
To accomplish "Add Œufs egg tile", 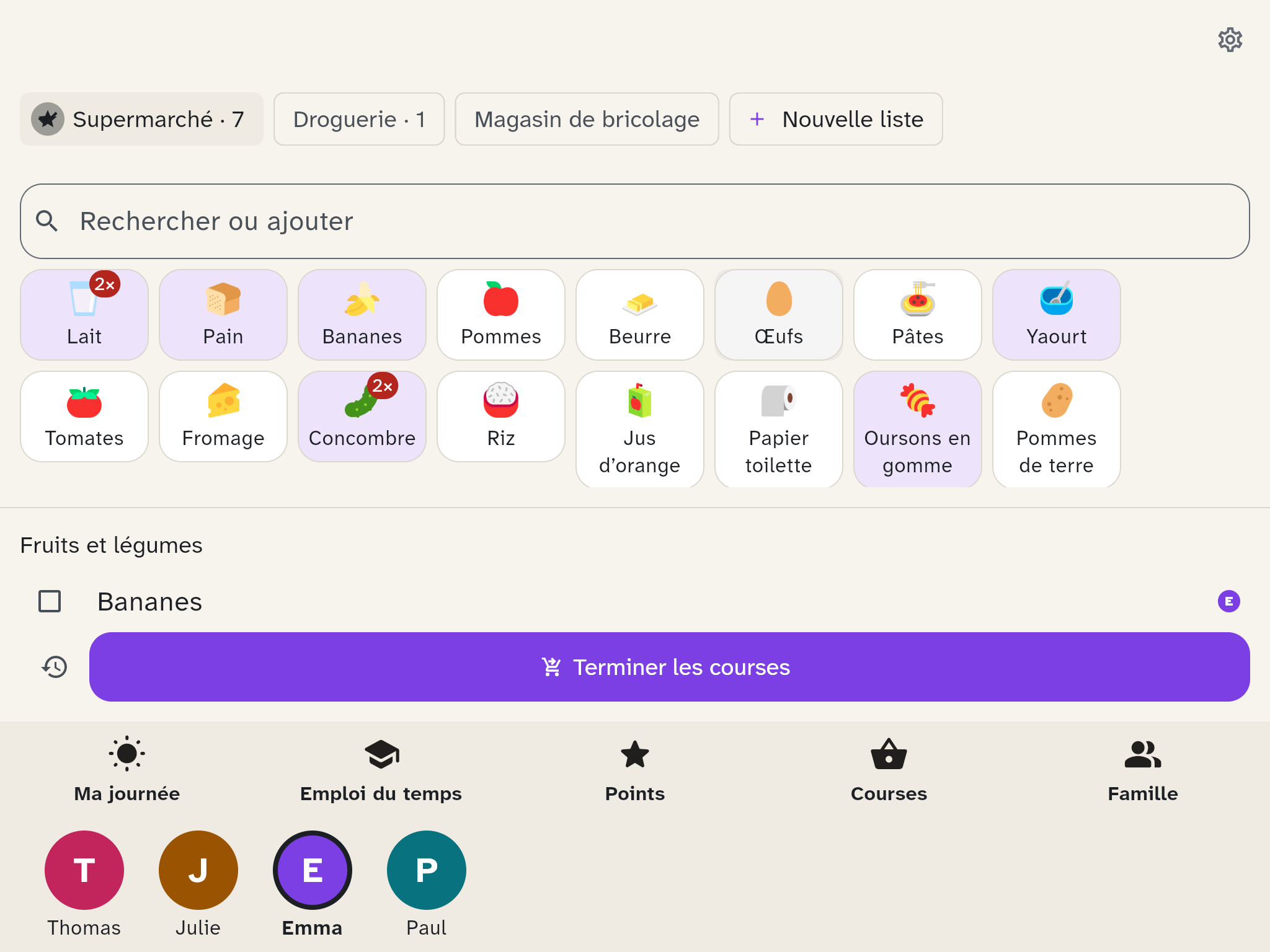I will point(779,315).
